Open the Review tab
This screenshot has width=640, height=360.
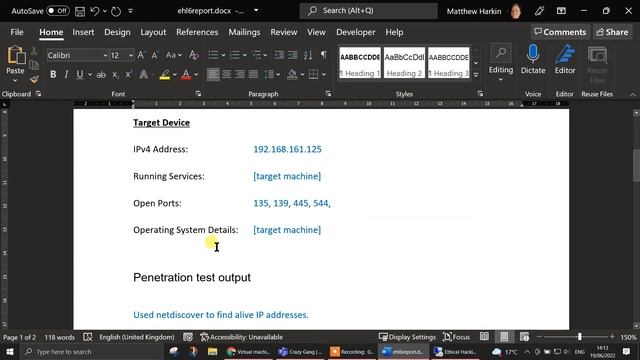pyautogui.click(x=284, y=32)
